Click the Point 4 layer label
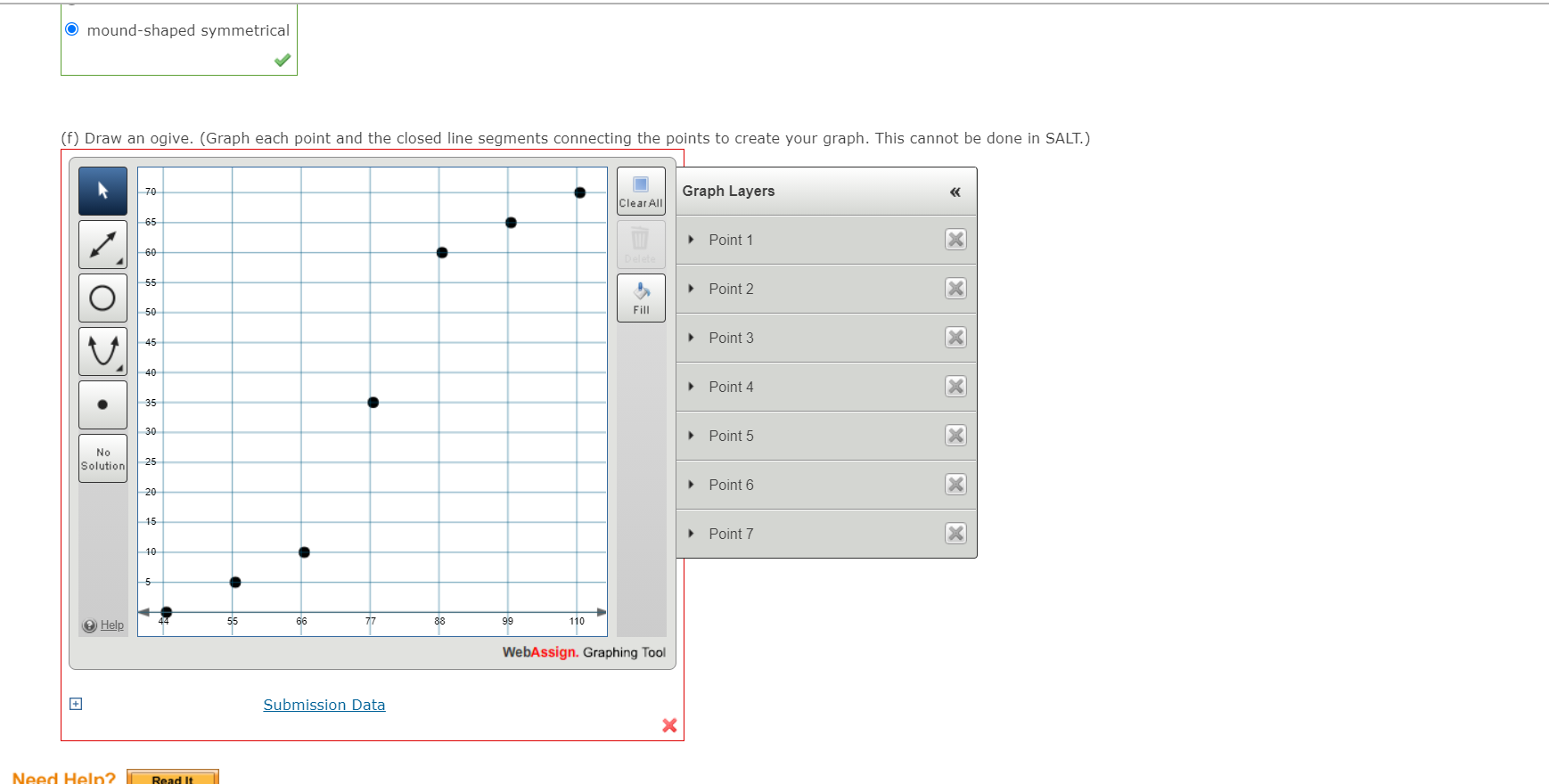This screenshot has height=784, width=1549. (731, 387)
